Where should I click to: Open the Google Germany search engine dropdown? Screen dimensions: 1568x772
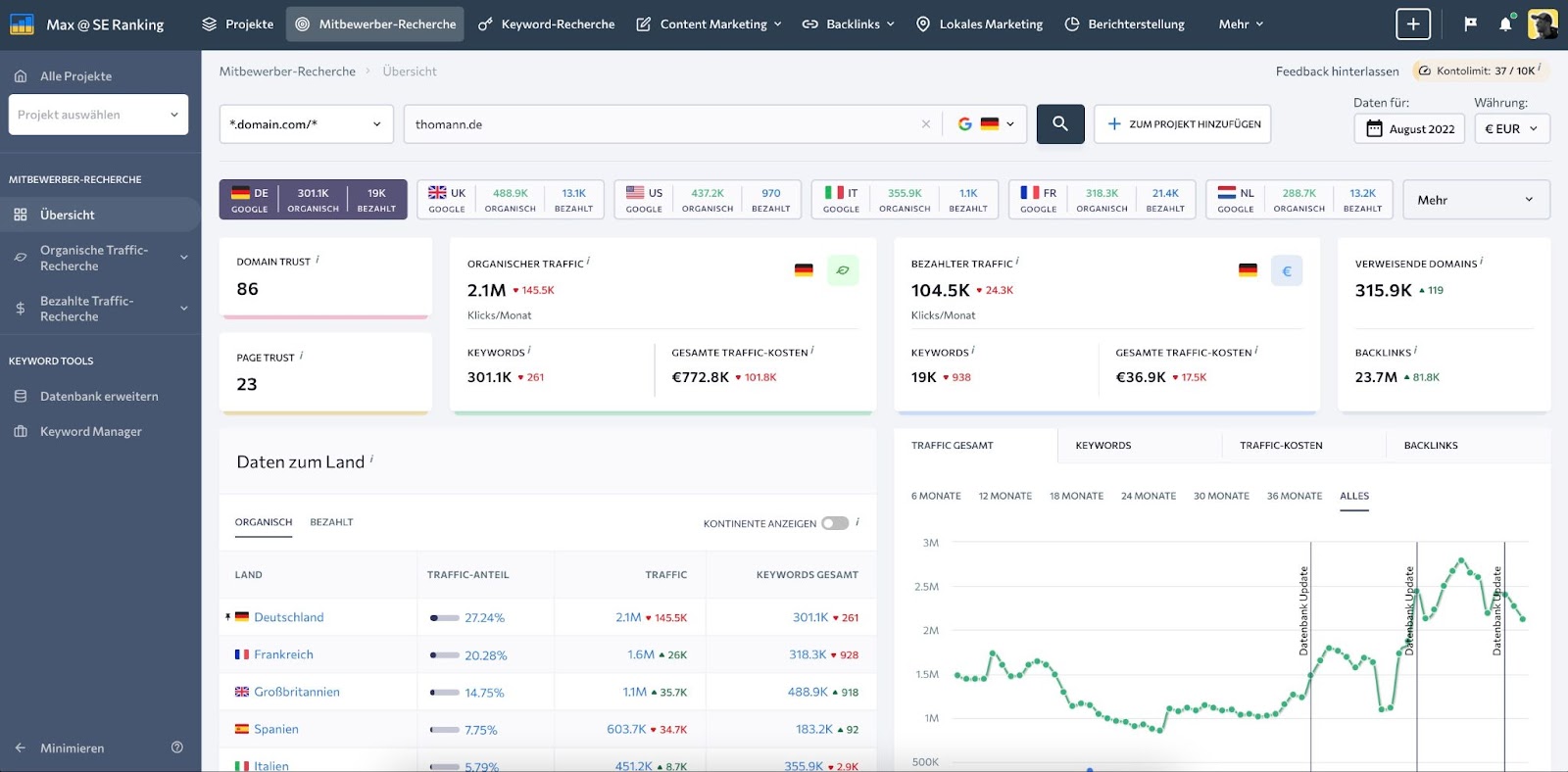pyautogui.click(x=986, y=124)
